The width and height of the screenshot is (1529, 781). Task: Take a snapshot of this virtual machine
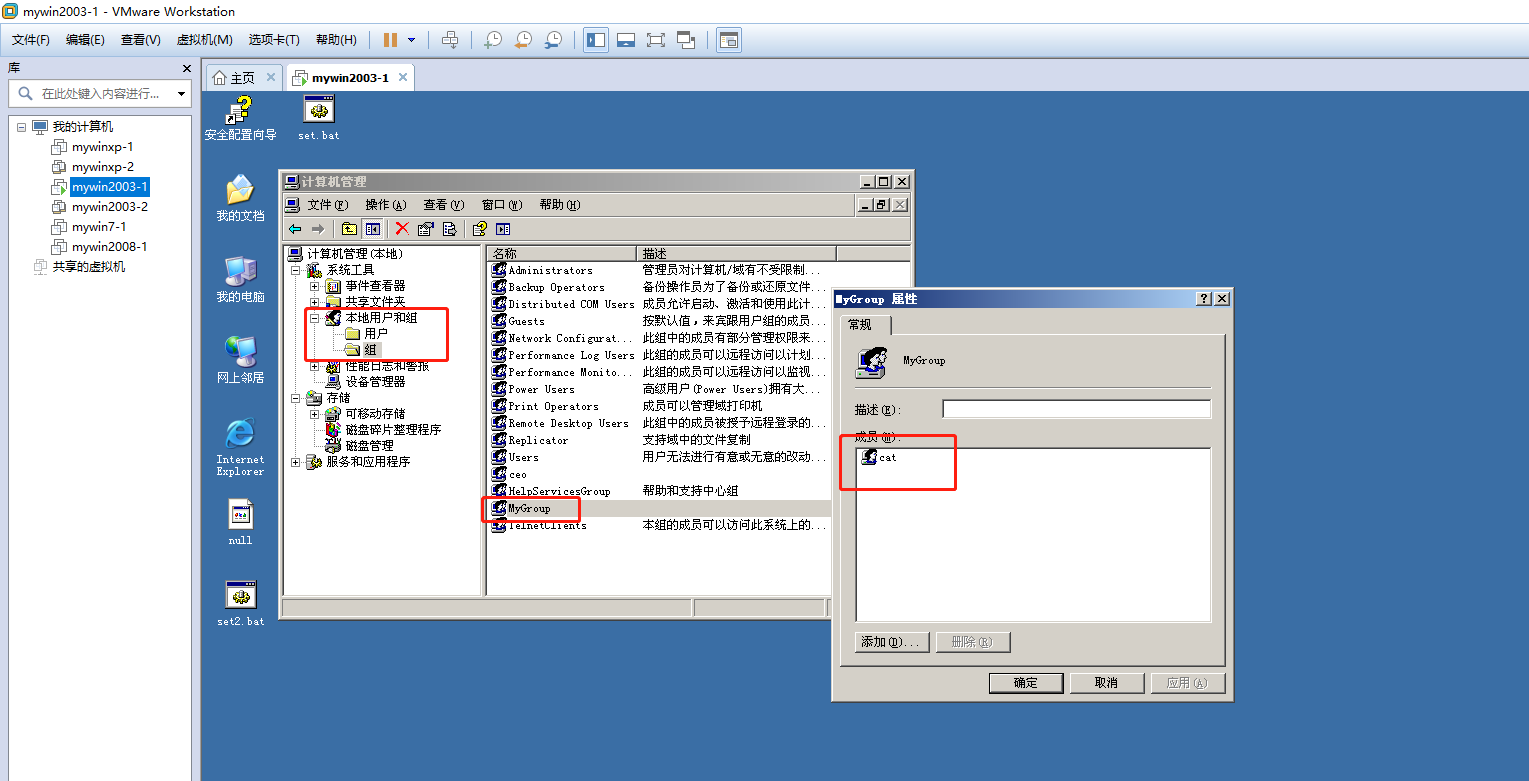tap(493, 40)
